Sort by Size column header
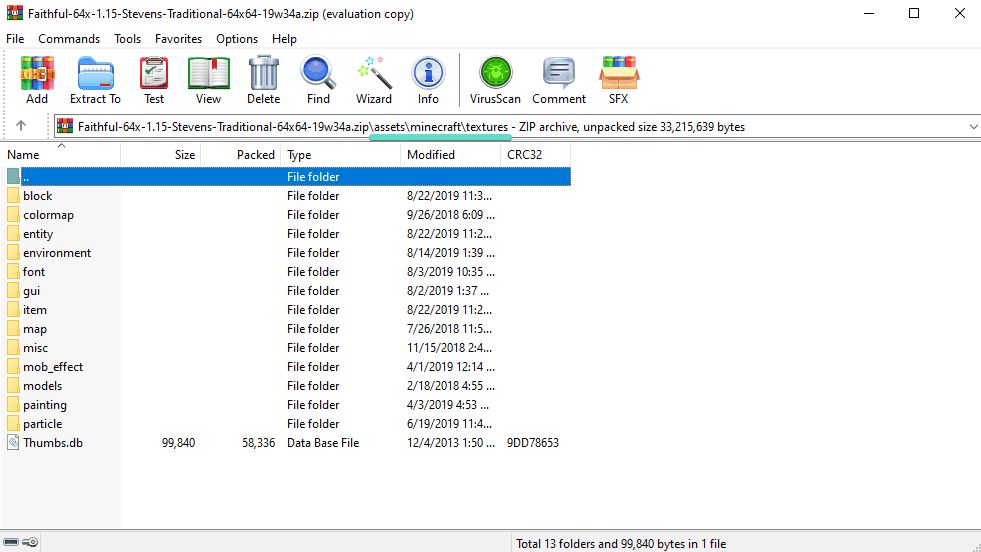981x552 pixels. click(161, 155)
